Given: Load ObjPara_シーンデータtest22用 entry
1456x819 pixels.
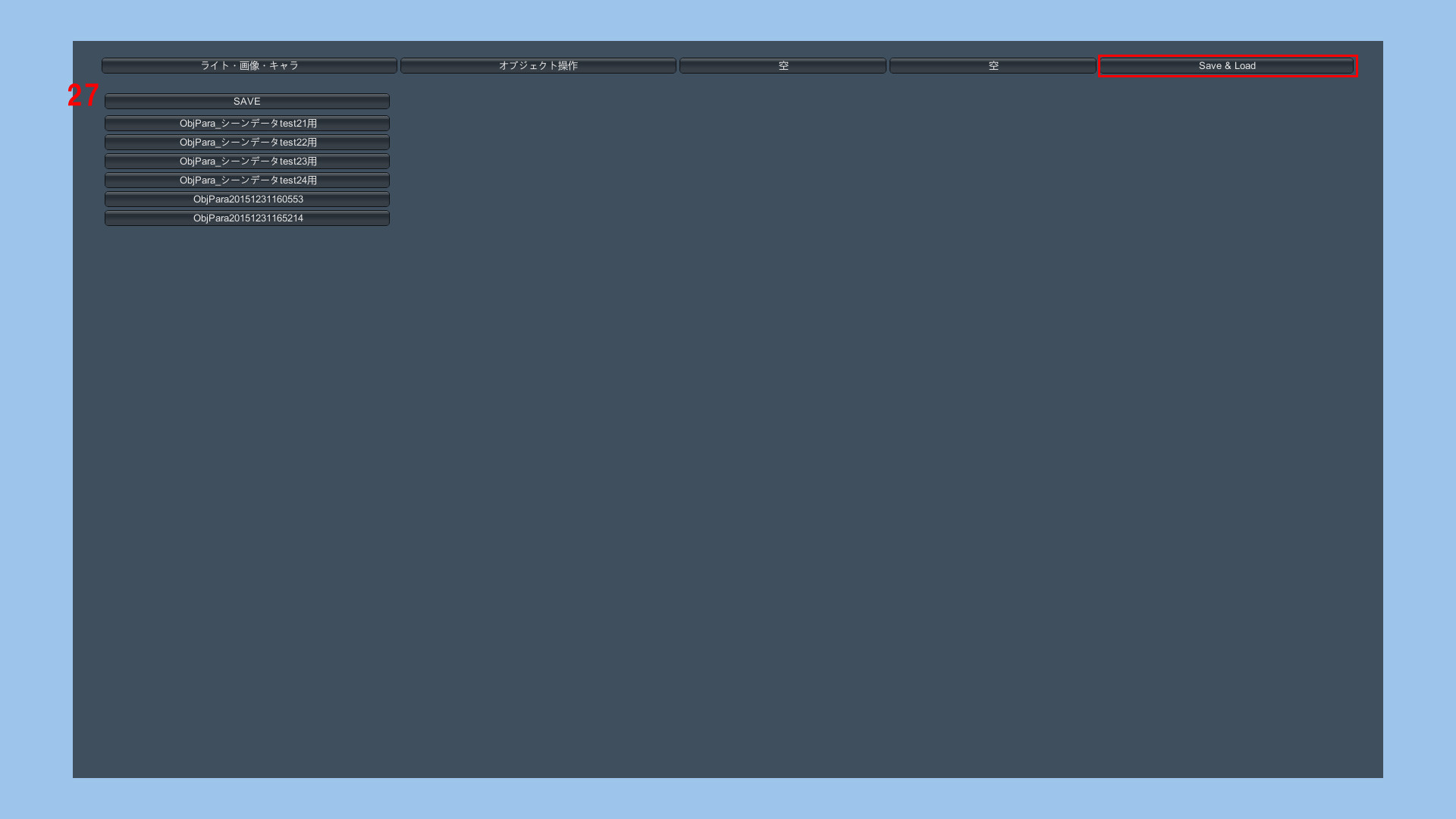Looking at the screenshot, I should tap(247, 143).
